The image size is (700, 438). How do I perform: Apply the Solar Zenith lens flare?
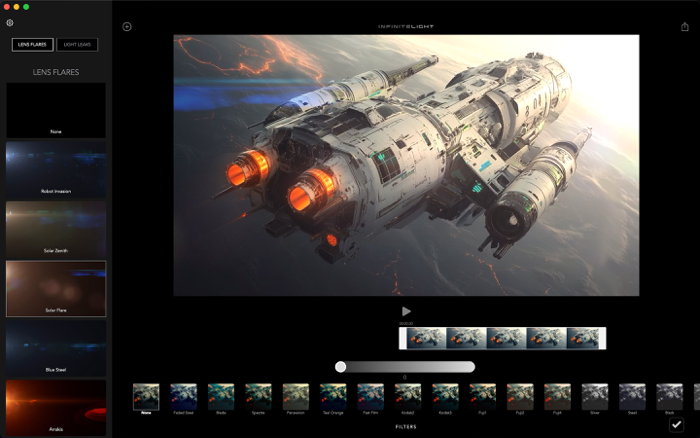pos(56,229)
